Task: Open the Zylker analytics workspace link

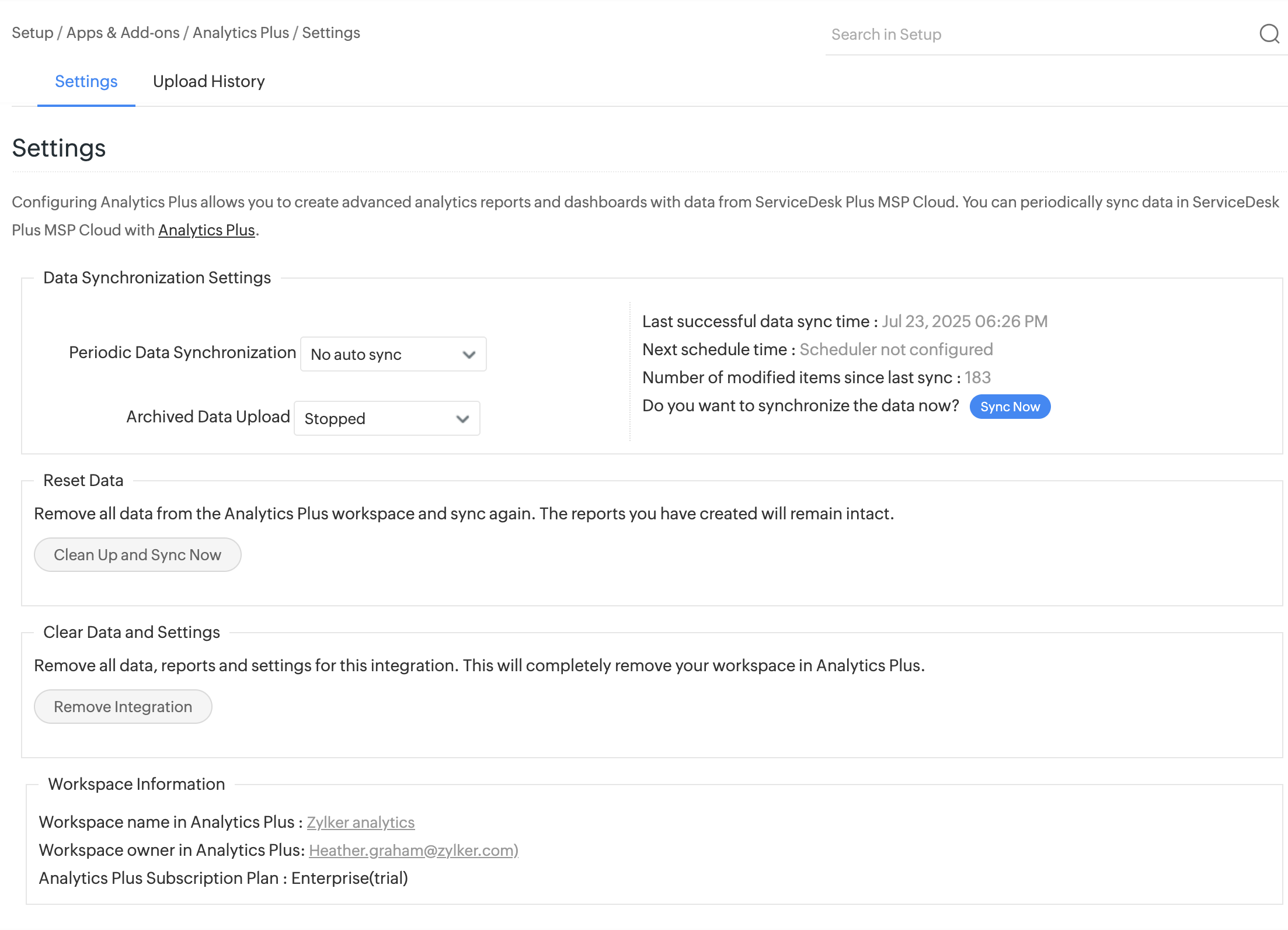Action: pos(360,822)
